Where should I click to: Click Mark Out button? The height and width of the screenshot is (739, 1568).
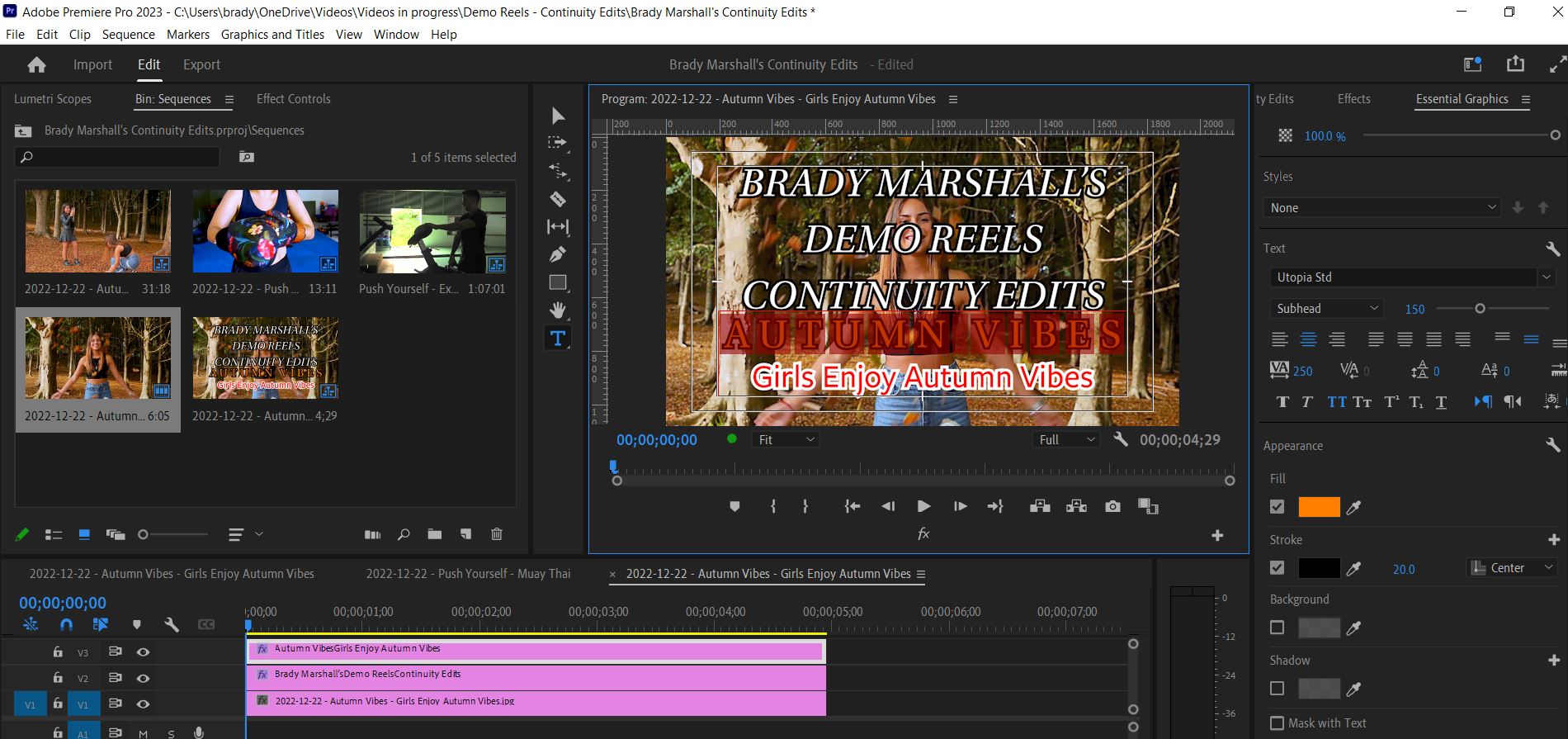coord(805,506)
